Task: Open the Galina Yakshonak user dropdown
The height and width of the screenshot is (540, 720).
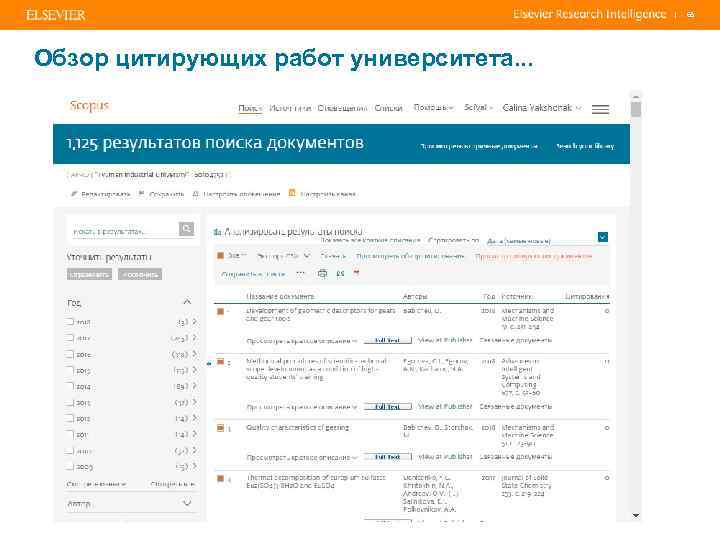Action: tap(542, 108)
